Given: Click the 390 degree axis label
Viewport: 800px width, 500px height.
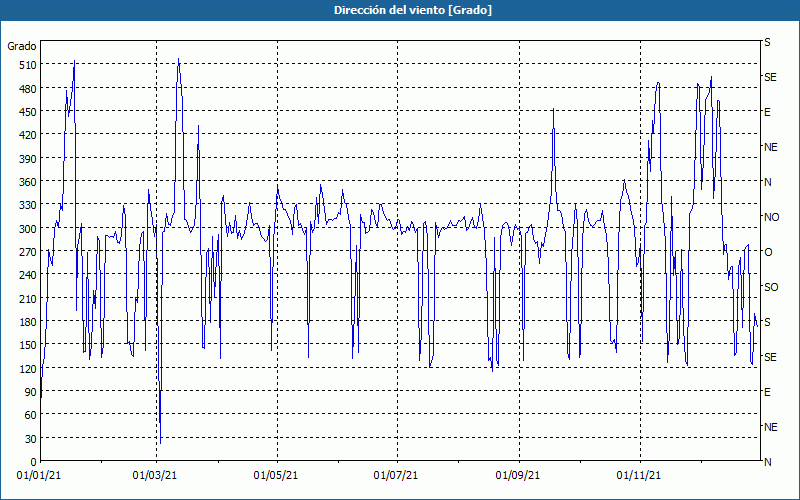Looking at the screenshot, I should click(28, 159).
